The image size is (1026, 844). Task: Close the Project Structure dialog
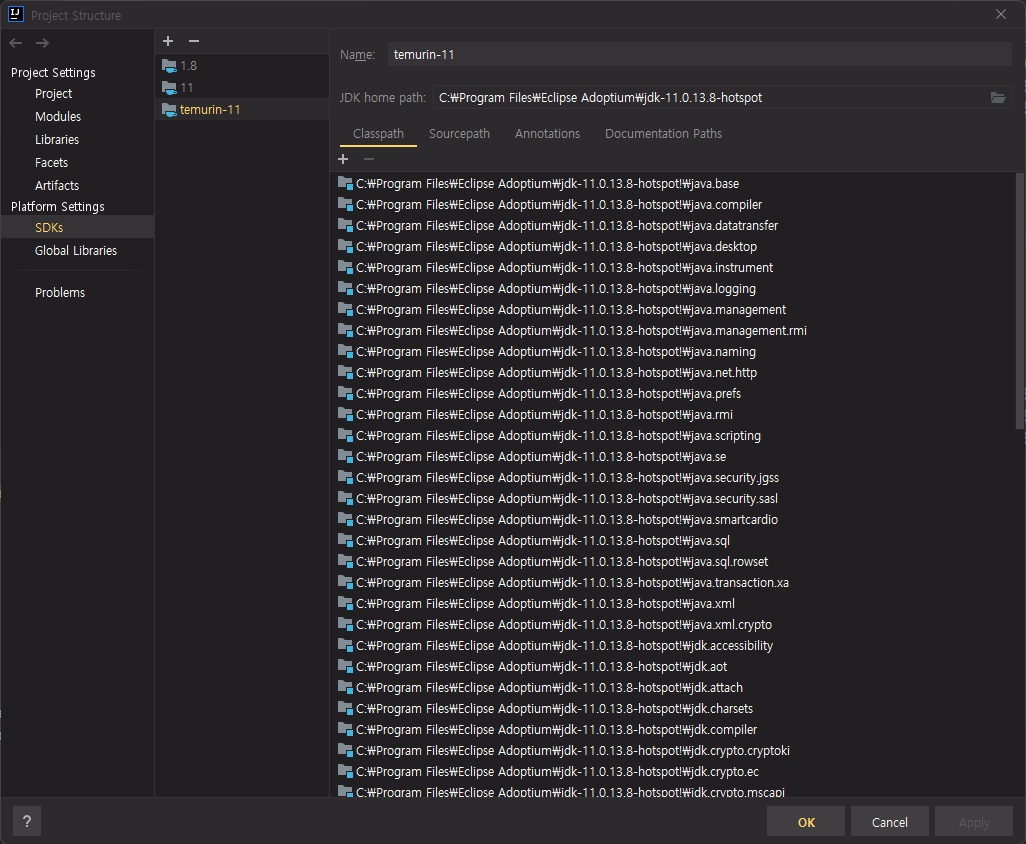(x=1000, y=14)
